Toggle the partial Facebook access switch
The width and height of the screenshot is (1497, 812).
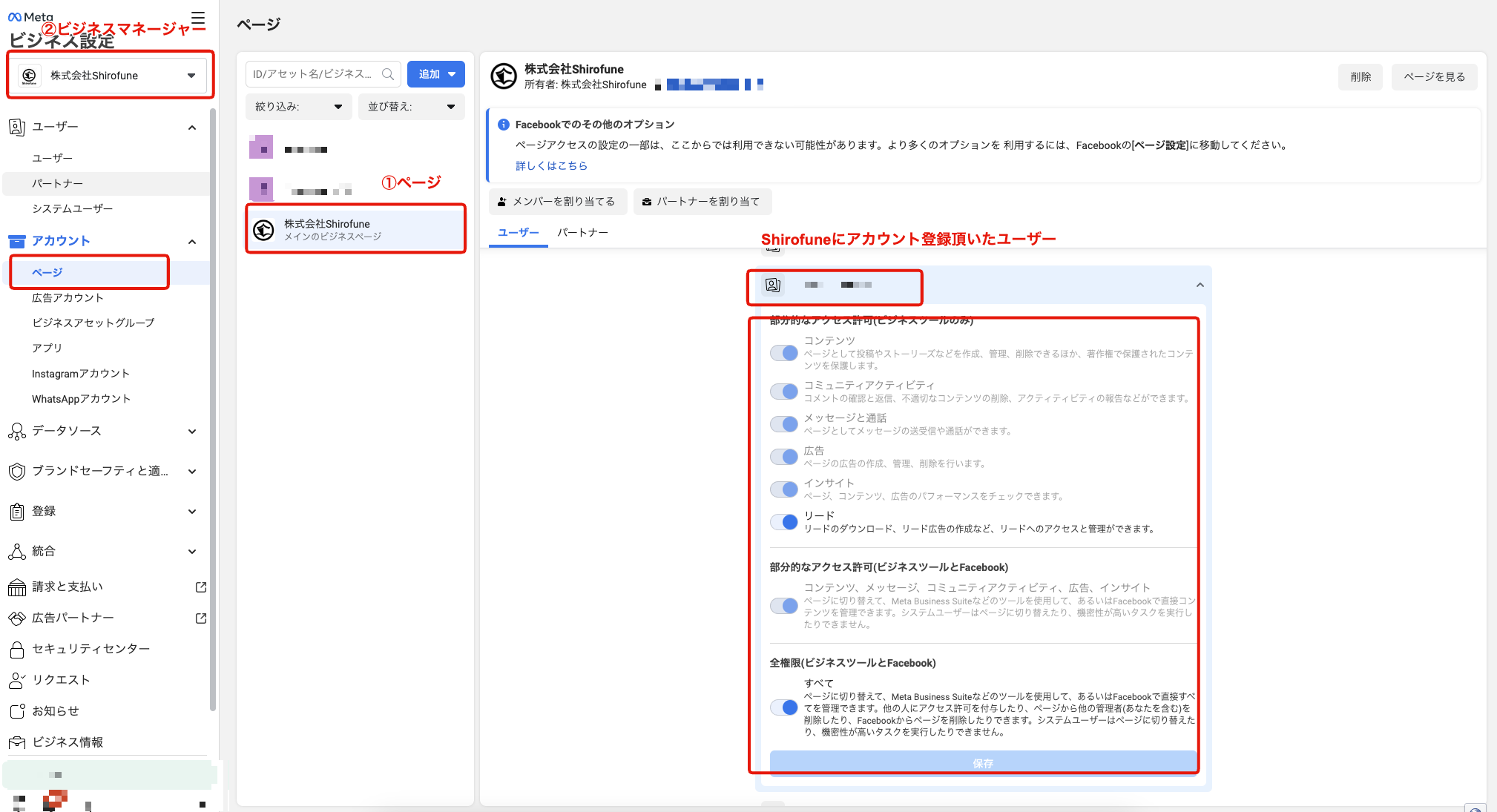[x=784, y=606]
